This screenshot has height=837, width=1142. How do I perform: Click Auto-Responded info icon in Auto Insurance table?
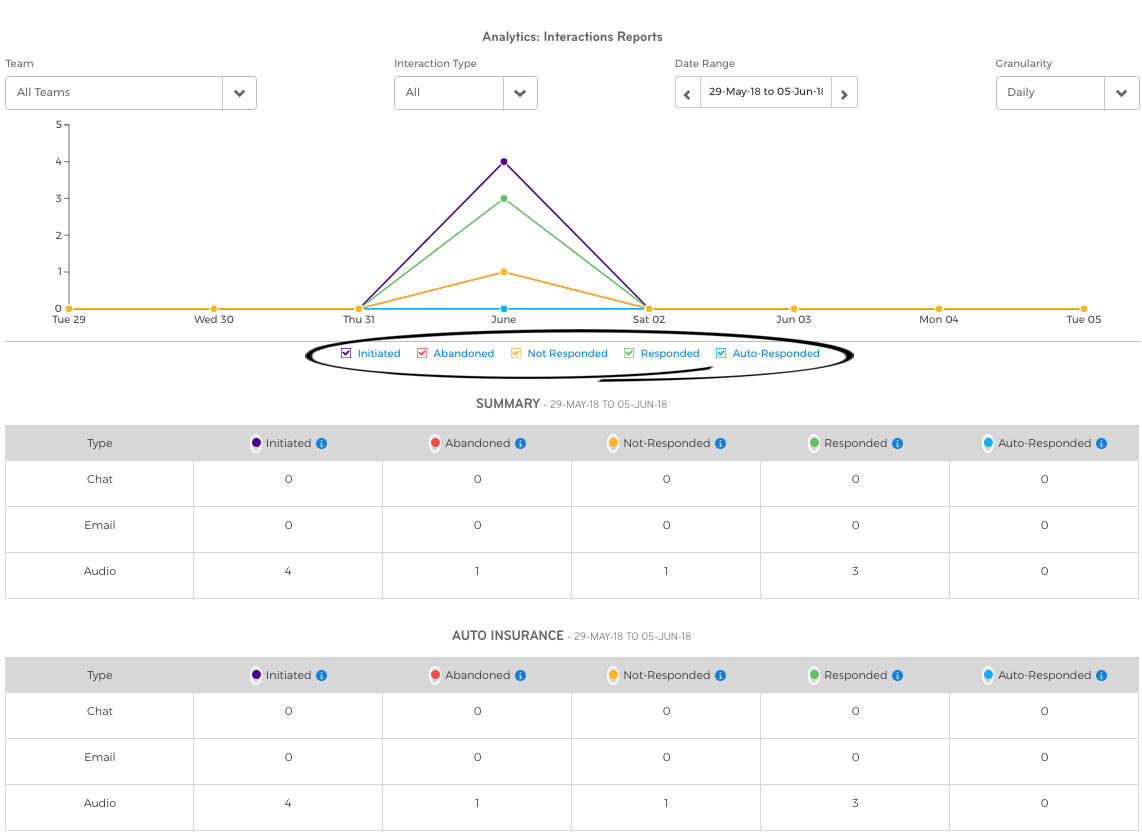[x=1101, y=676]
